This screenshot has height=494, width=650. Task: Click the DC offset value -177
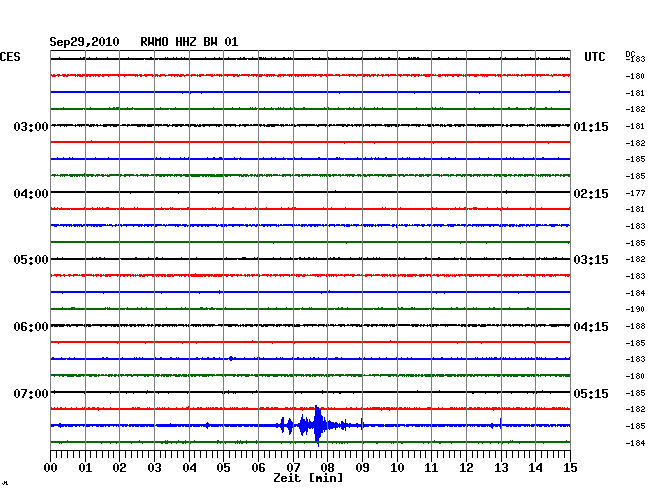(635, 193)
